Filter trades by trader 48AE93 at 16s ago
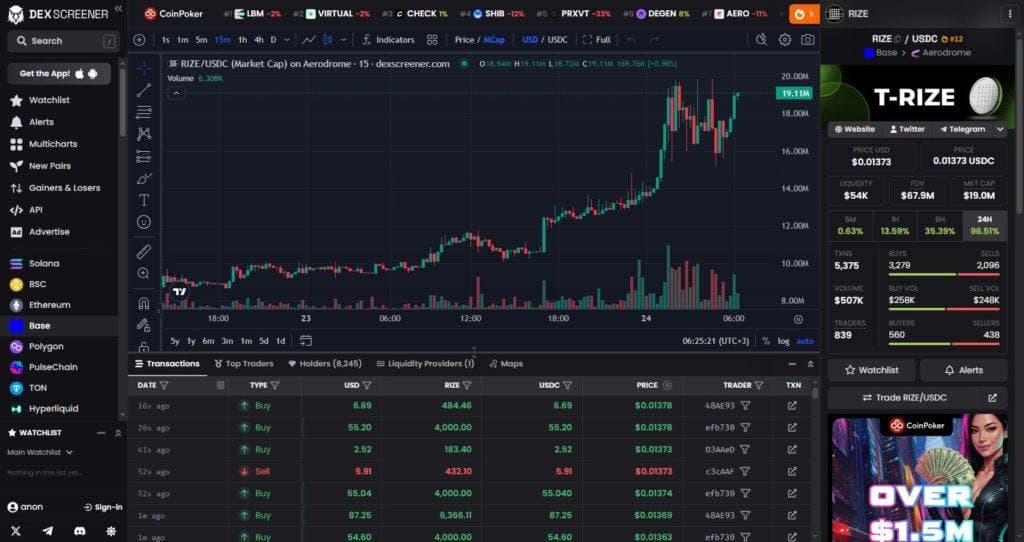1024x542 pixels. pos(745,406)
